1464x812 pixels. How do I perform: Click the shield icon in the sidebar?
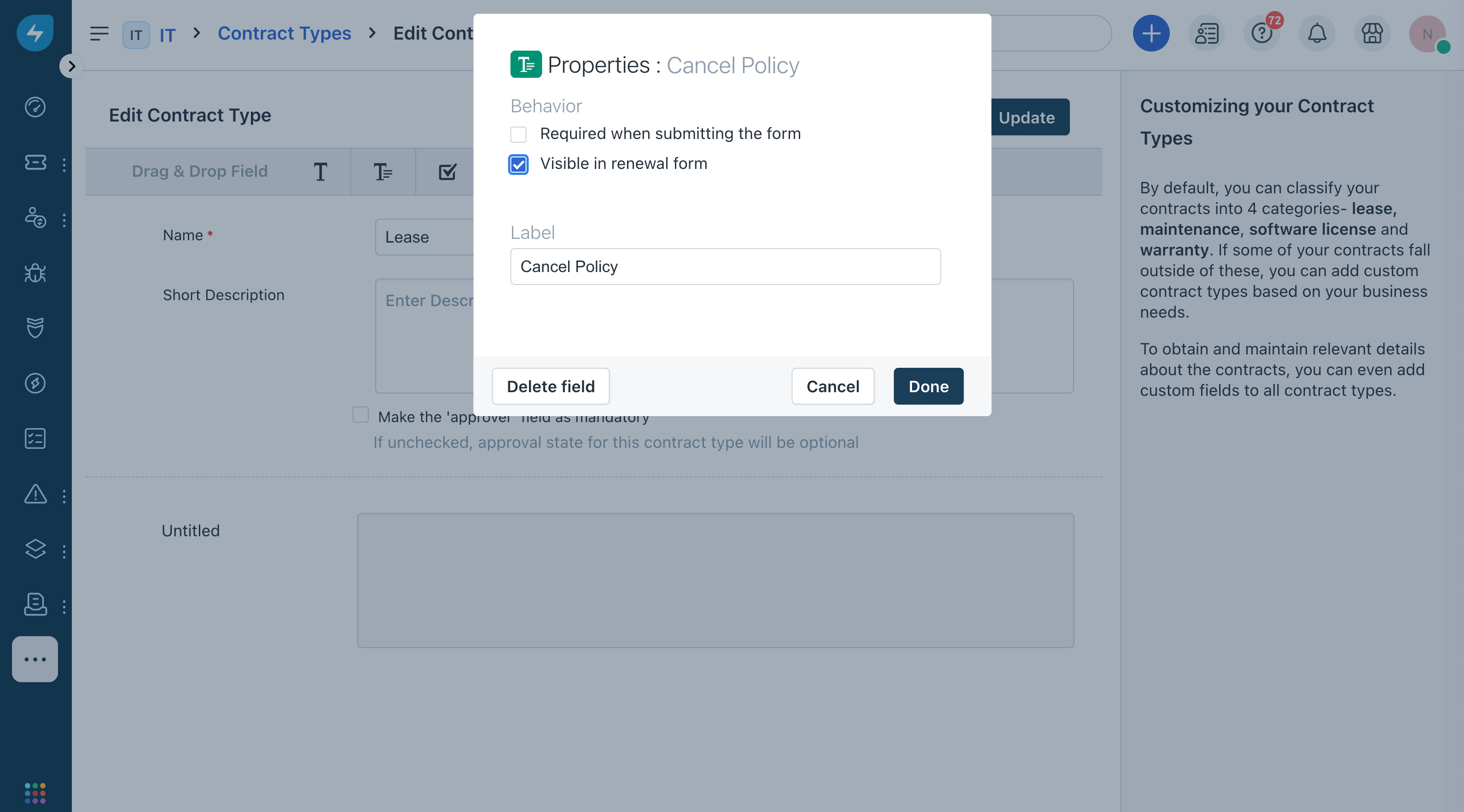[35, 328]
